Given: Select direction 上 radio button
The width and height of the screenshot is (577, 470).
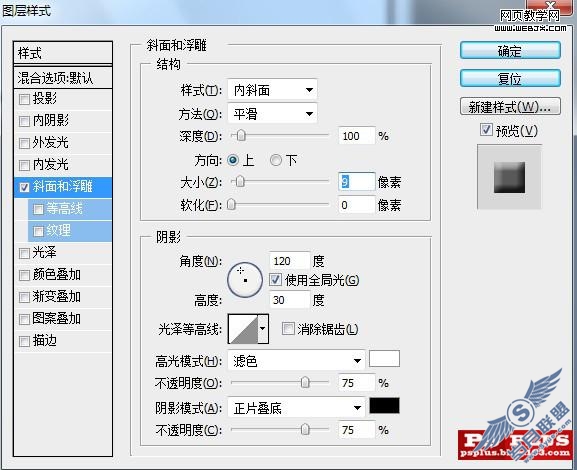Looking at the screenshot, I should tap(233, 160).
